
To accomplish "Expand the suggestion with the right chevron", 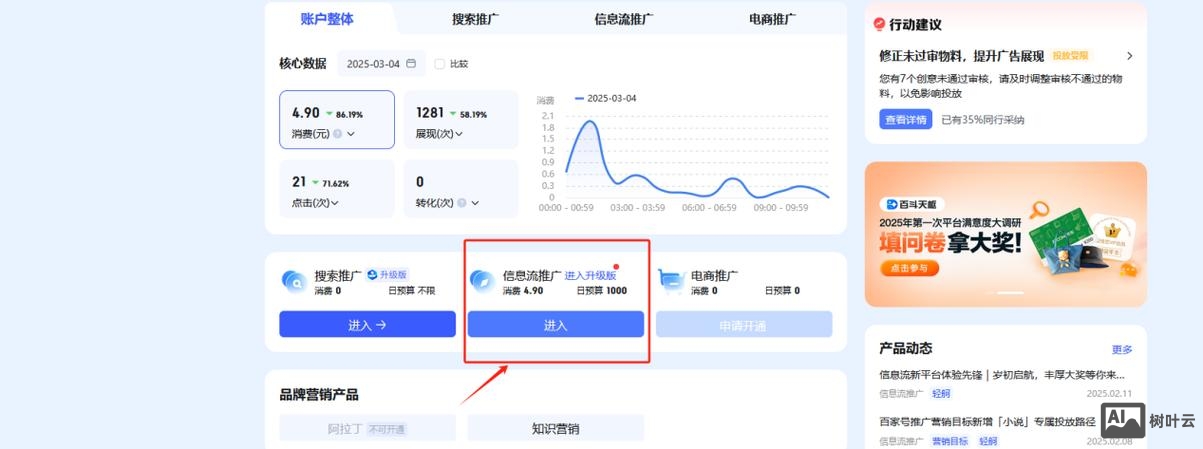I will coord(1129,56).
